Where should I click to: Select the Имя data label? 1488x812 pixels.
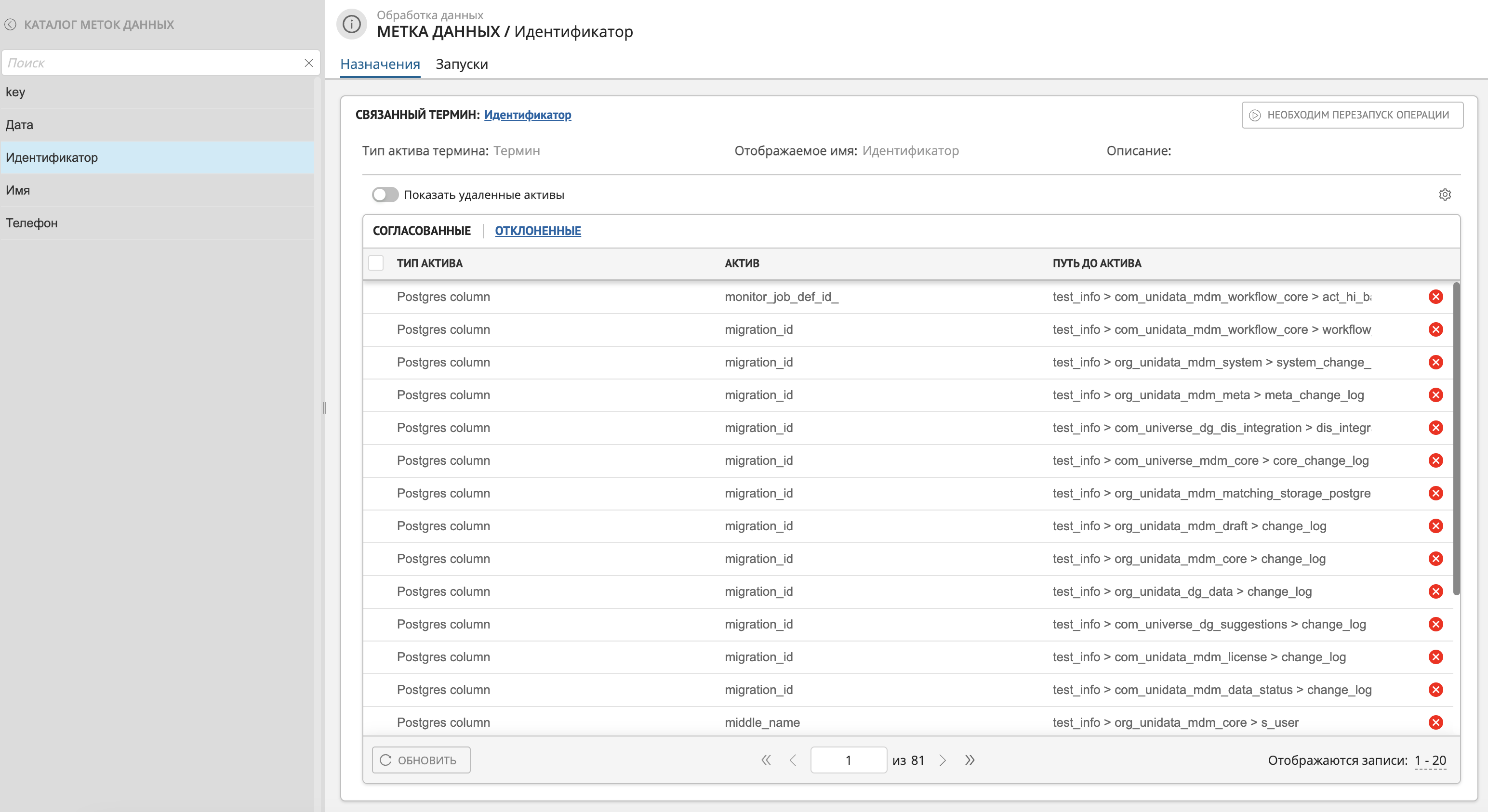tap(157, 191)
